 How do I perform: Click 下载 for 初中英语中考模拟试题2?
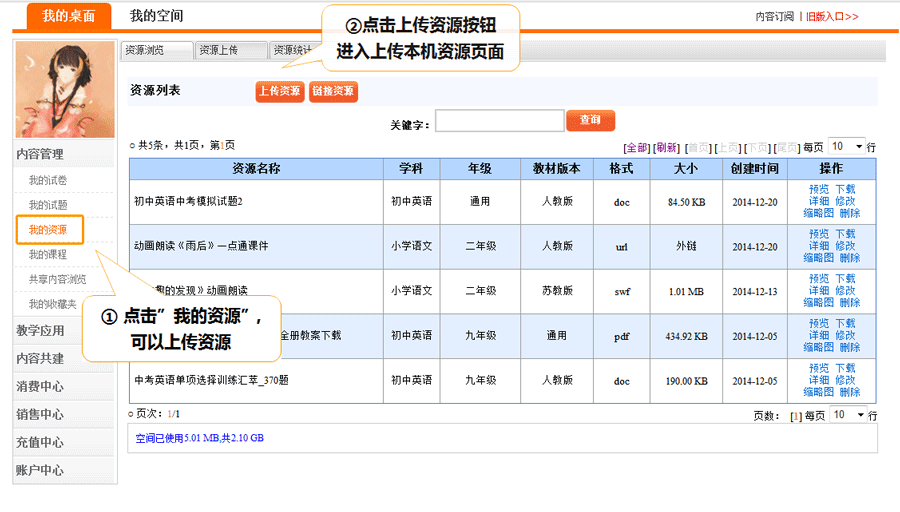(845, 189)
